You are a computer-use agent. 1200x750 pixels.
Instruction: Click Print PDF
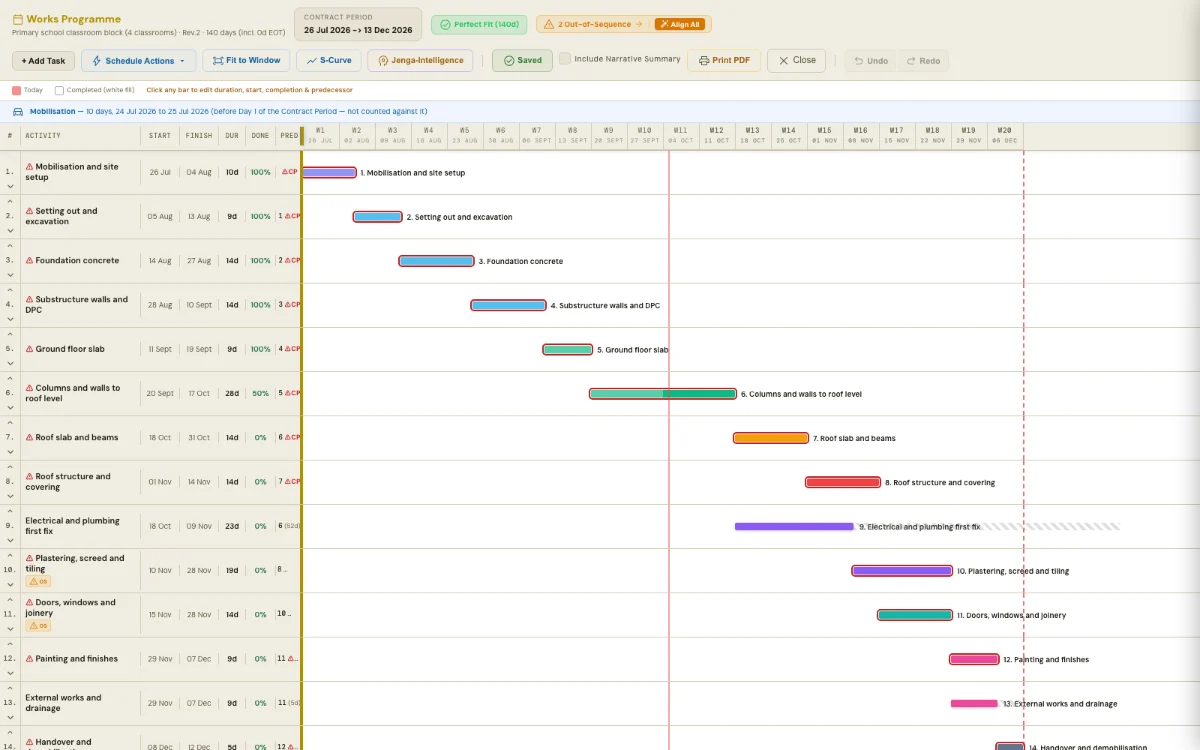(724, 61)
